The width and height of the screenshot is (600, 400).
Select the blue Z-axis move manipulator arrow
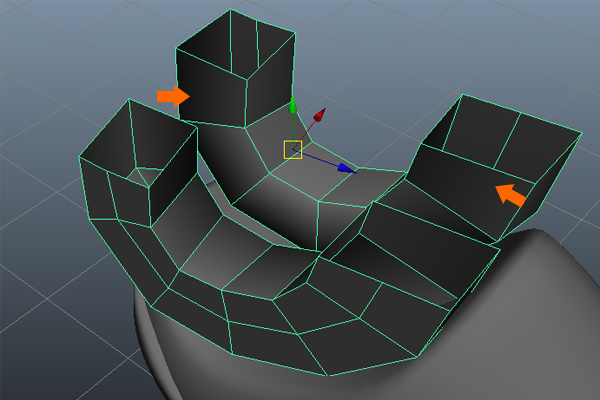point(347,168)
